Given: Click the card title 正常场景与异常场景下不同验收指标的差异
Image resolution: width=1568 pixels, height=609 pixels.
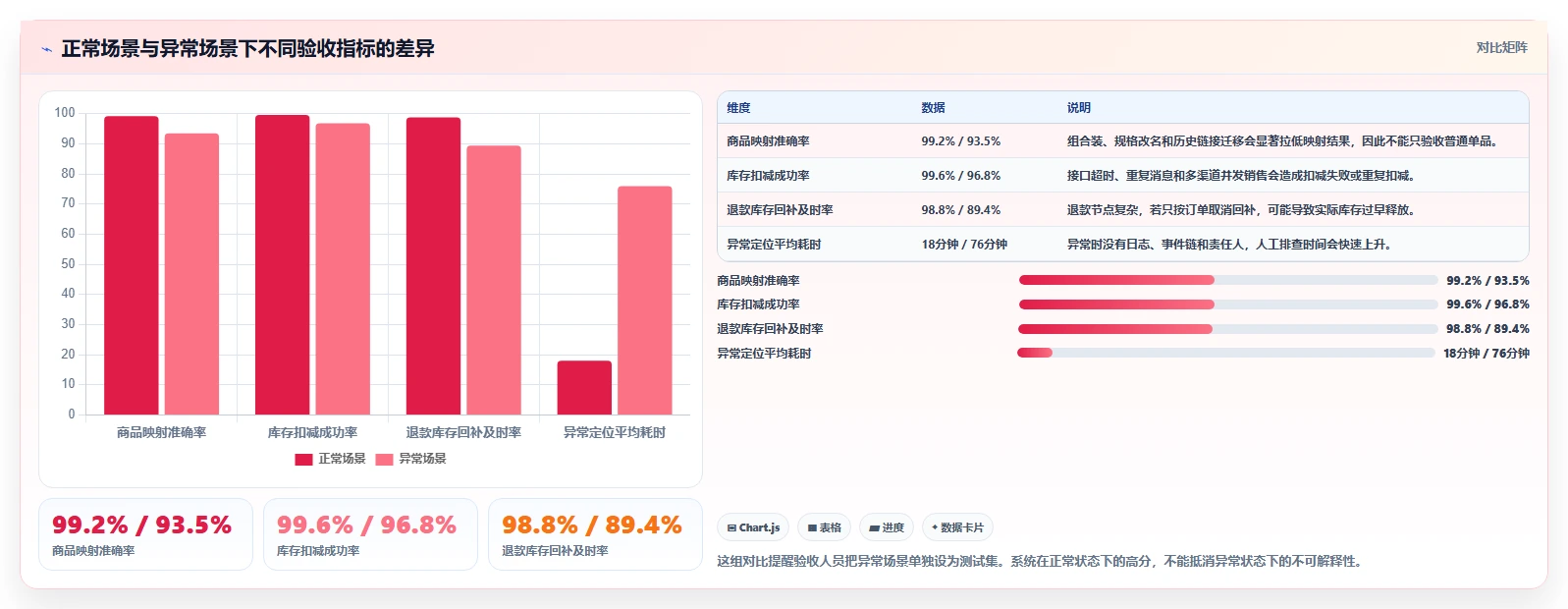Looking at the screenshot, I should pyautogui.click(x=248, y=49).
